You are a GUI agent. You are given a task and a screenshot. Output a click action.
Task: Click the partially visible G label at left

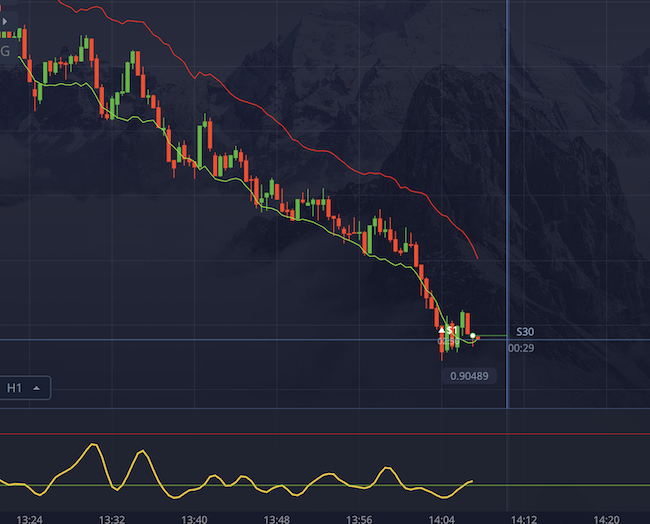tap(6, 51)
